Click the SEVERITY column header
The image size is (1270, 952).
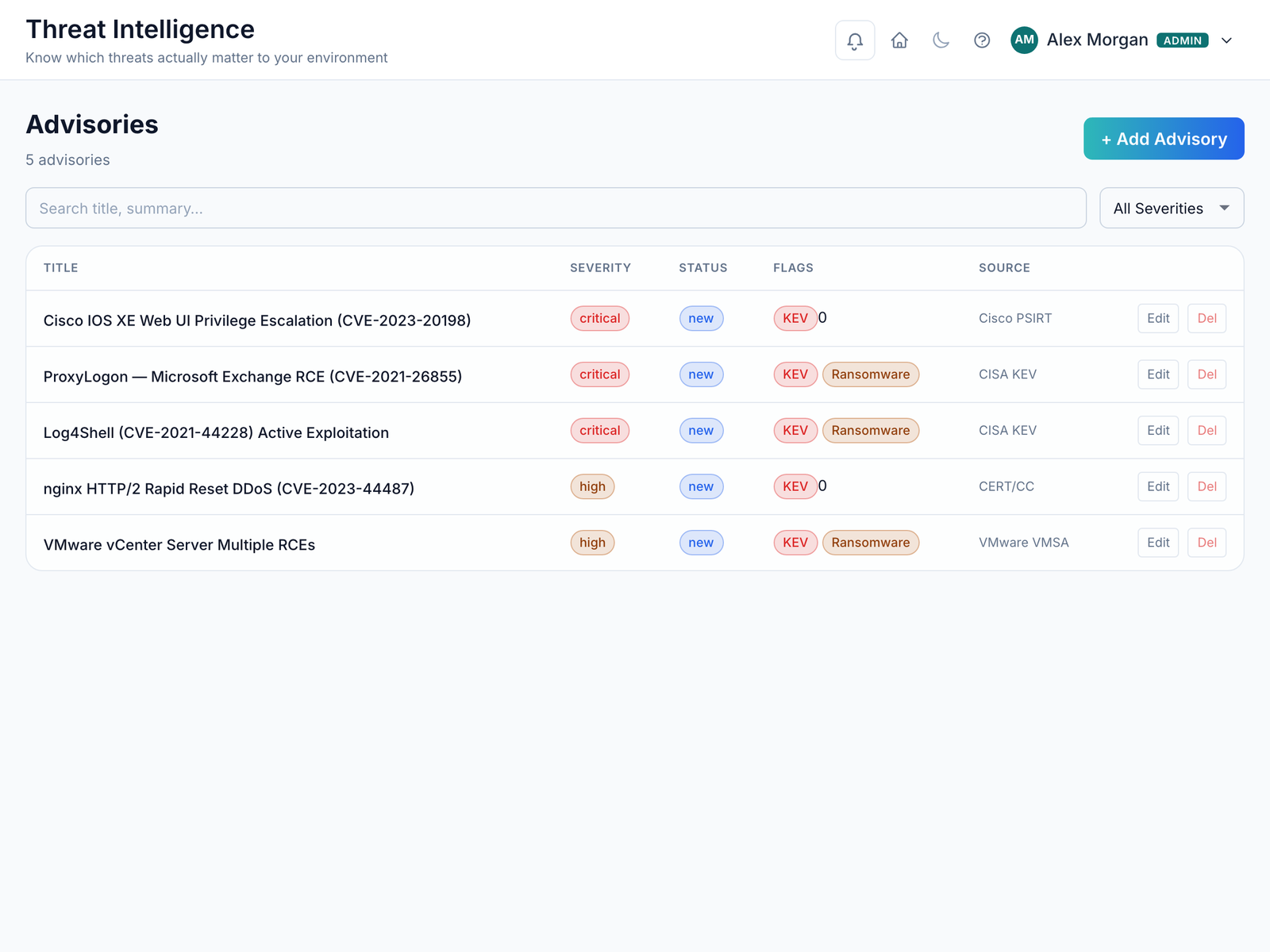pos(601,268)
